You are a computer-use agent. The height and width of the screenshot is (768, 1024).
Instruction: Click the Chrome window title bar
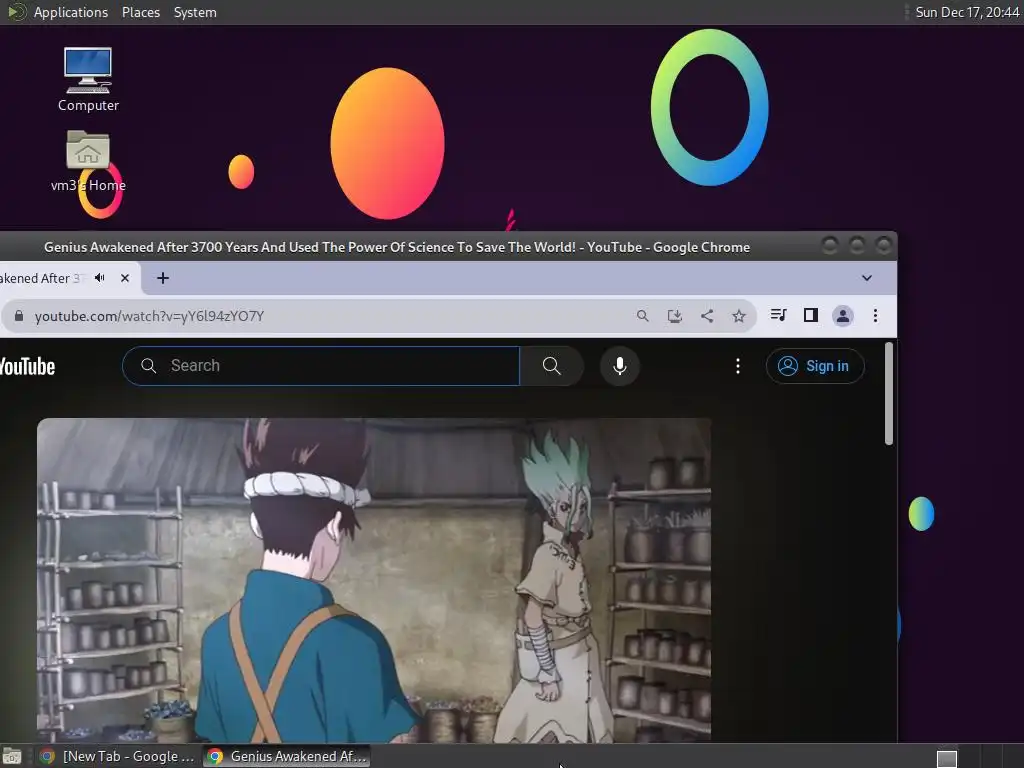coord(397,247)
